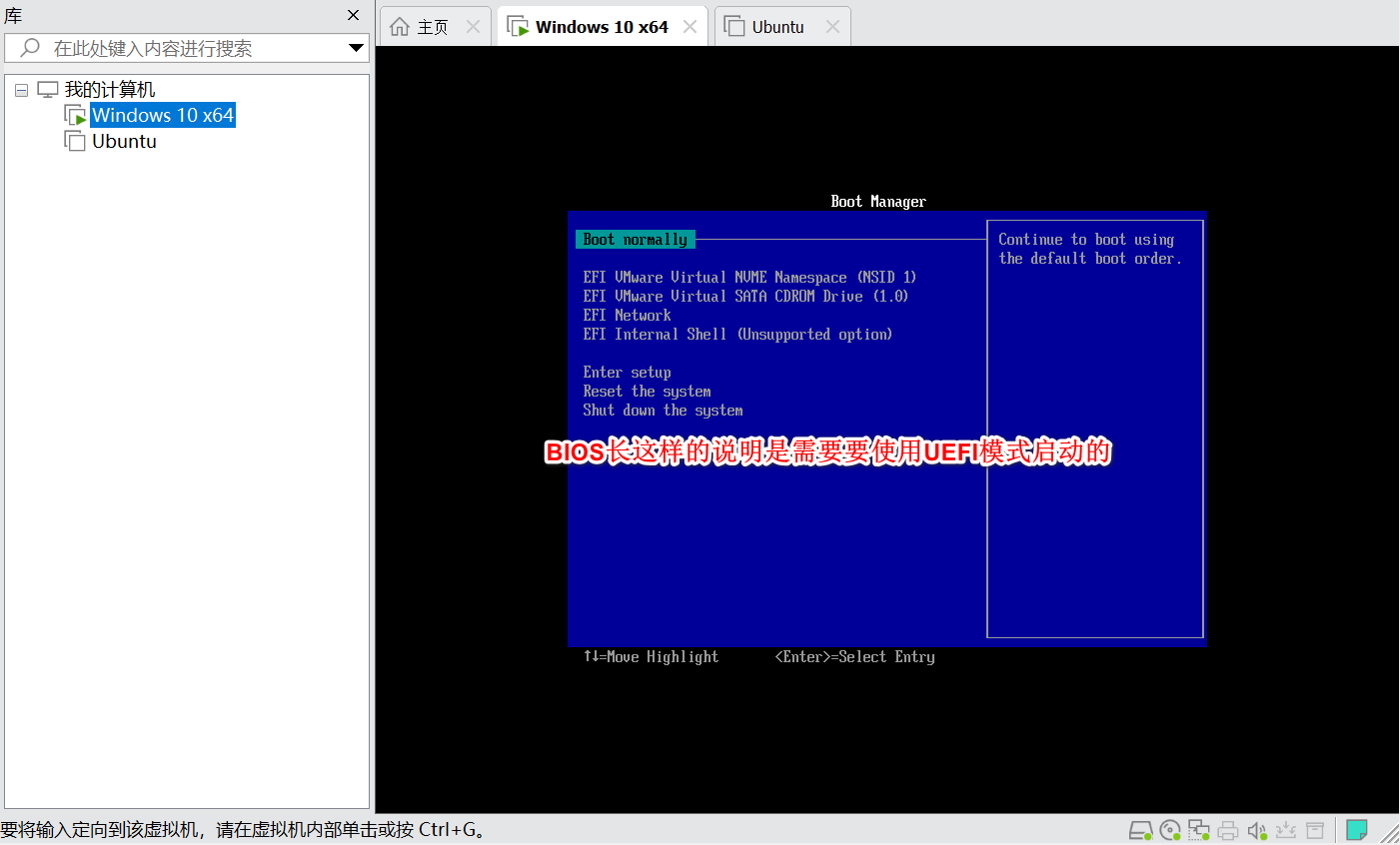Screen dimensions: 1400x845
Task: Click the <Enter>=Select Entry hint text
Action: [x=855, y=656]
